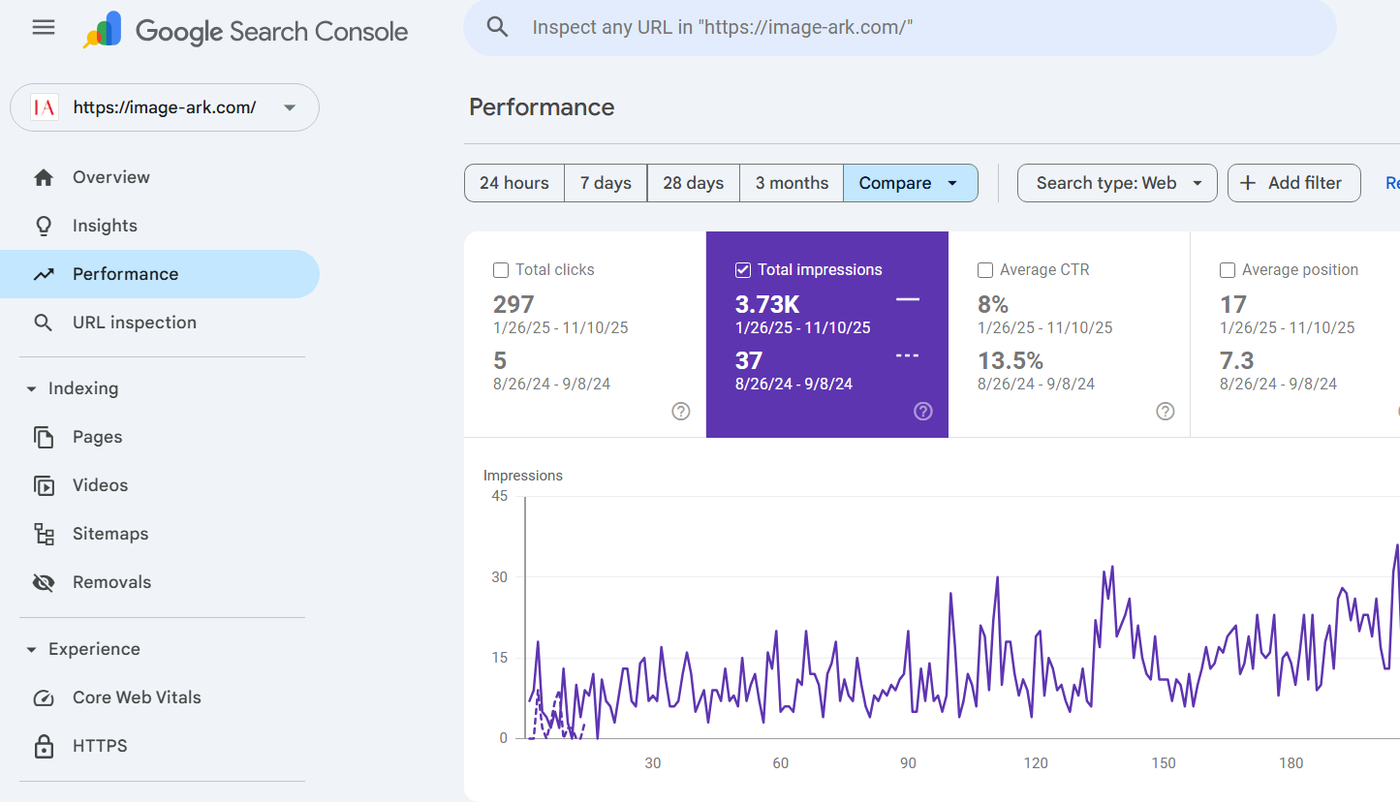Click the Average CTR 13.5% comparison value

pyautogui.click(x=1010, y=360)
